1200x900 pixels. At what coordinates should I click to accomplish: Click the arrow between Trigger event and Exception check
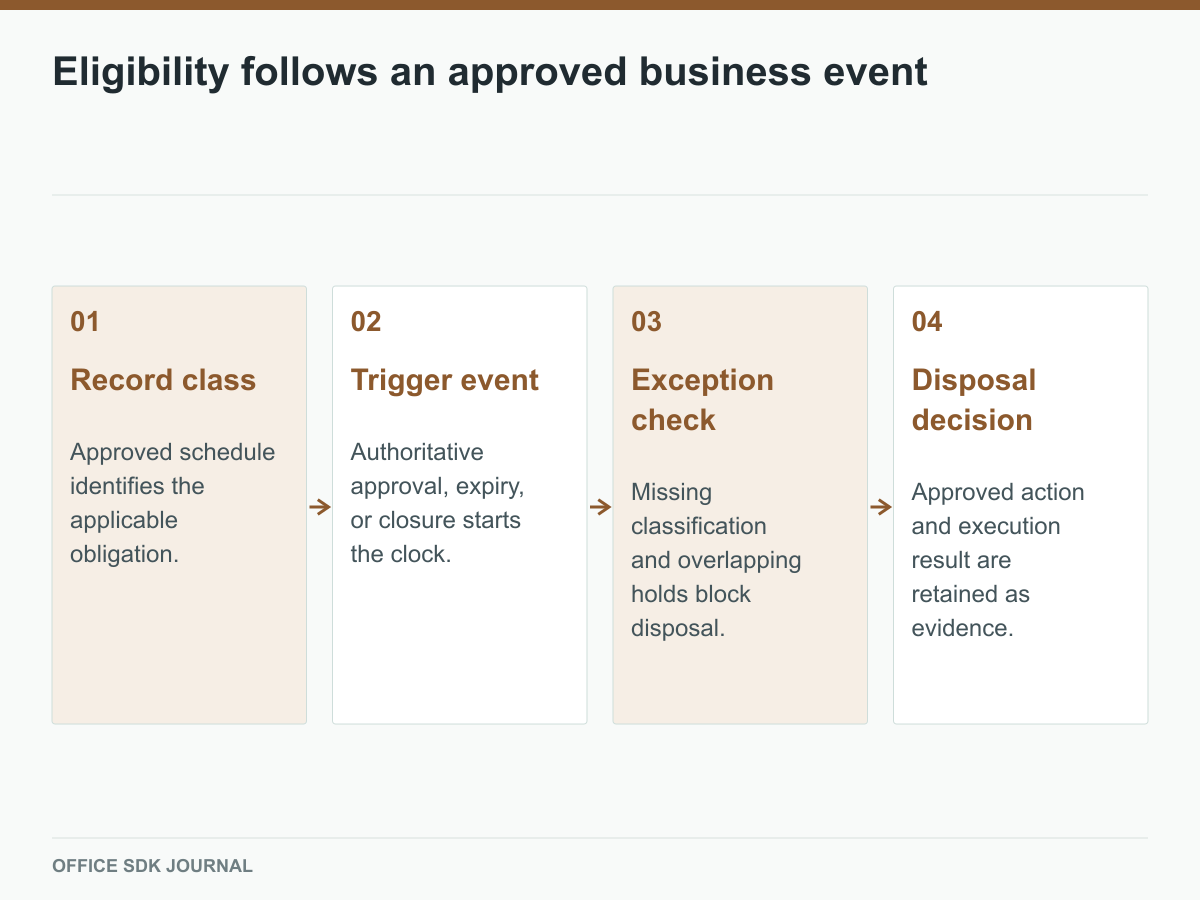coord(600,507)
